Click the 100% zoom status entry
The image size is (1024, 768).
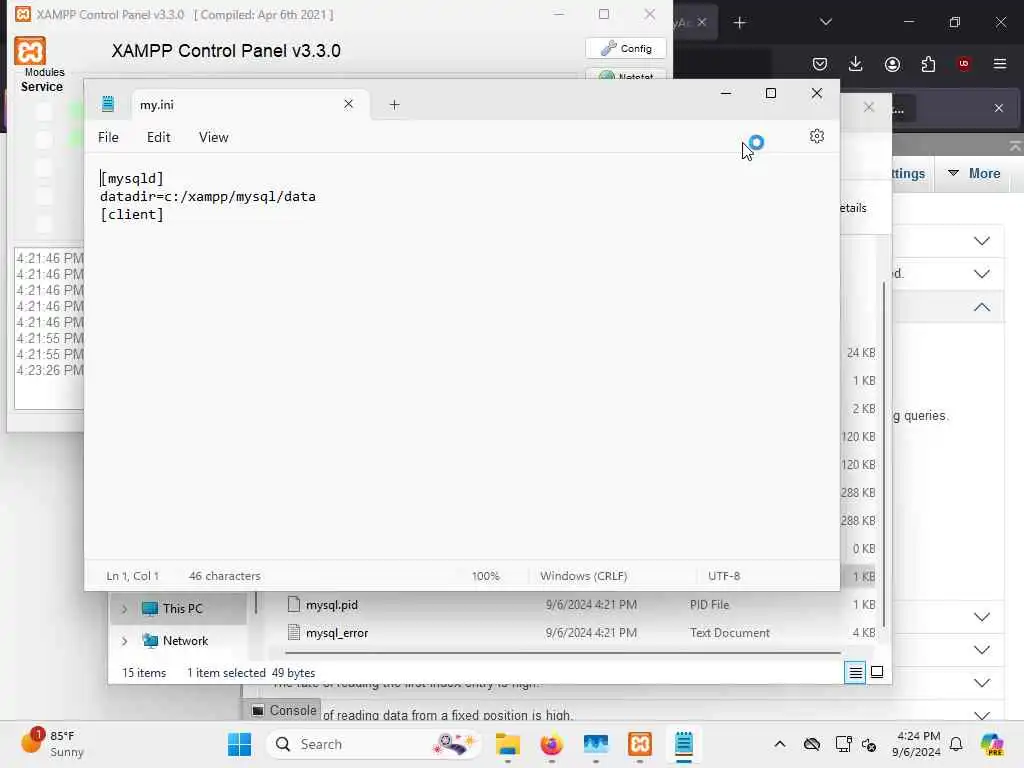point(485,576)
